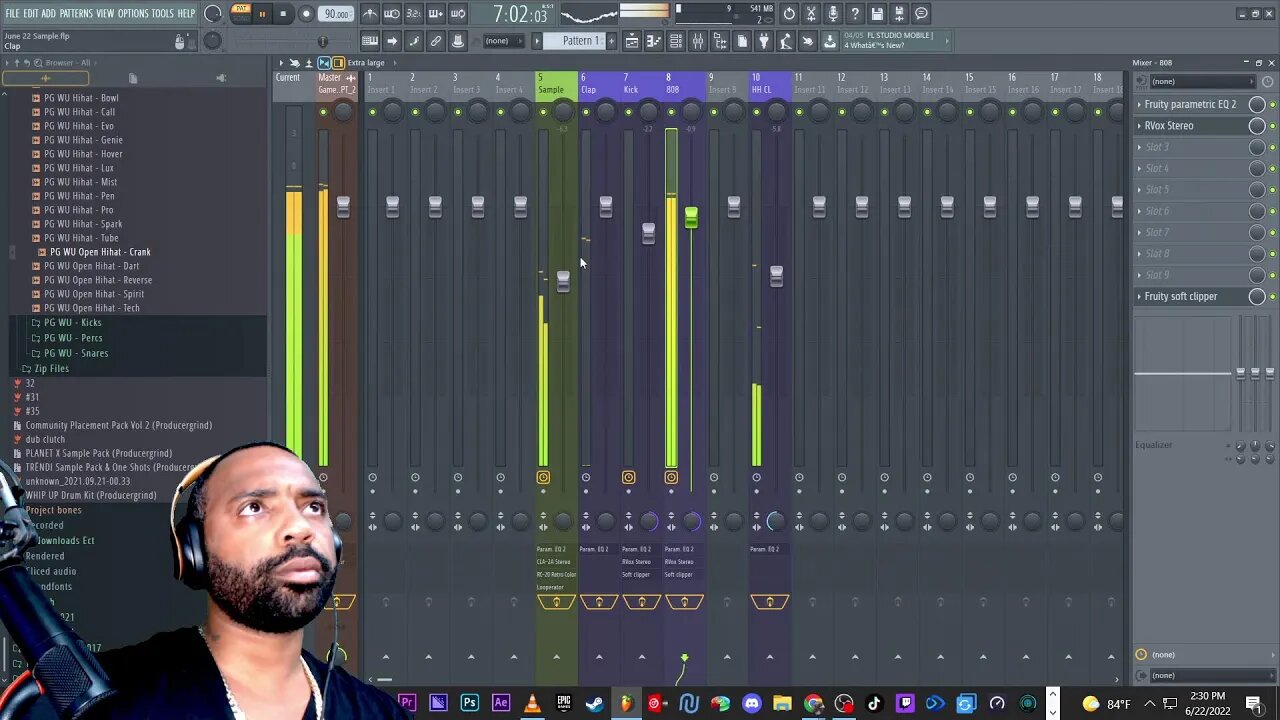This screenshot has width=1280, height=720.
Task: Toggle PAT/SONG mode switch
Action: click(x=241, y=13)
